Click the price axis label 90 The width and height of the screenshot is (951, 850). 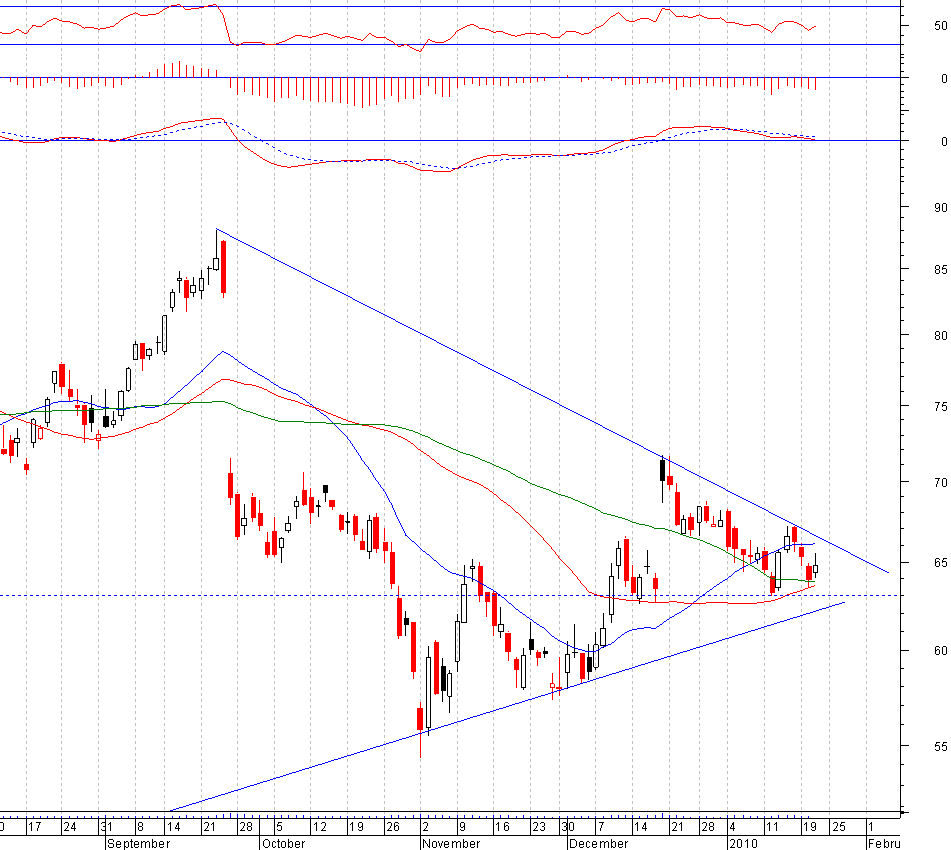940,207
